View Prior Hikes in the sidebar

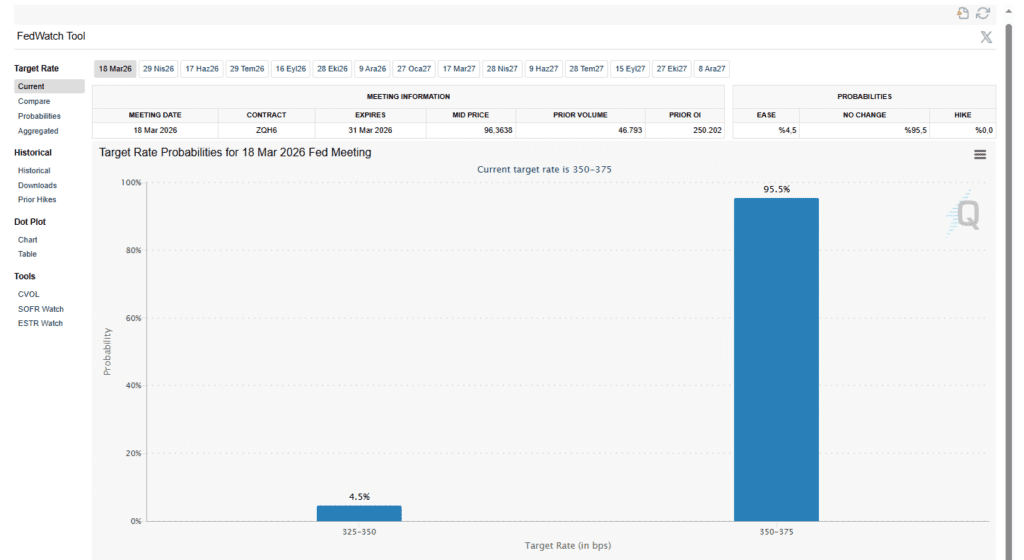coord(37,200)
